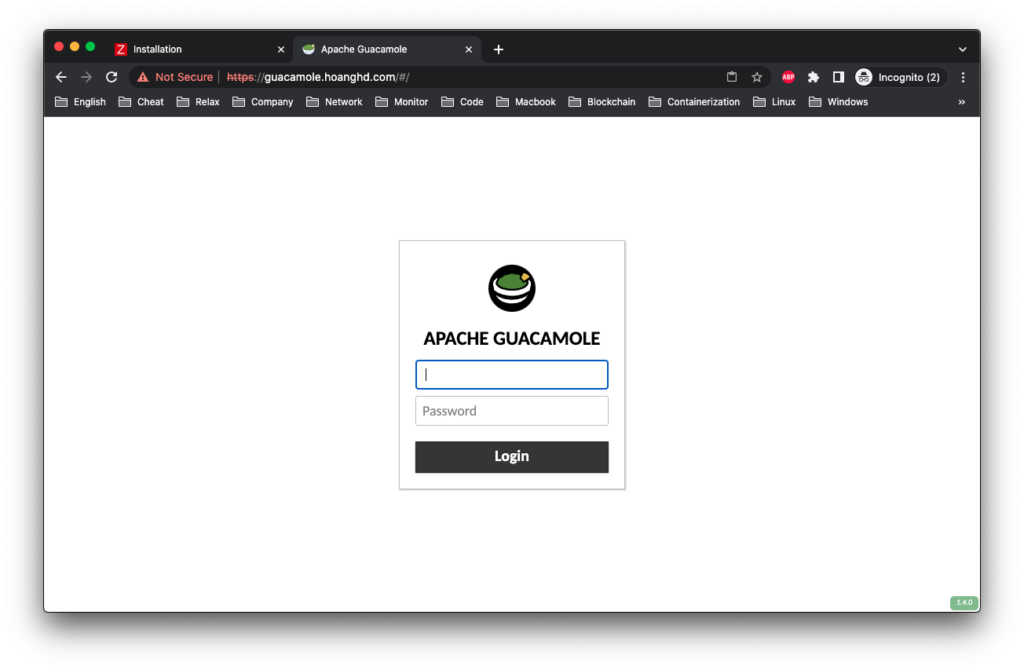
Task: Open a new tab with plus button
Action: [498, 50]
